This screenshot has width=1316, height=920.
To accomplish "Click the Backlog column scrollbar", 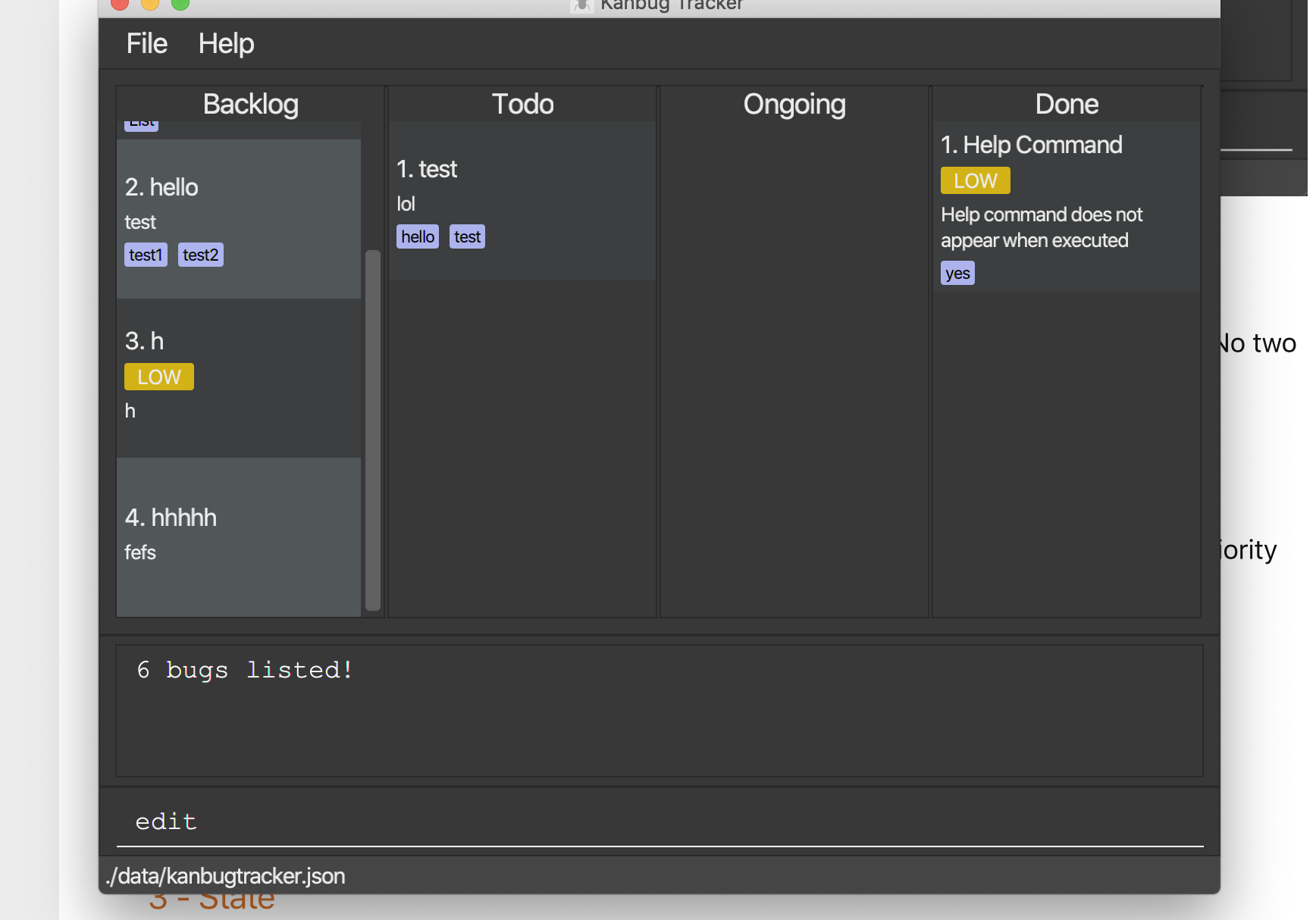I will [x=373, y=430].
